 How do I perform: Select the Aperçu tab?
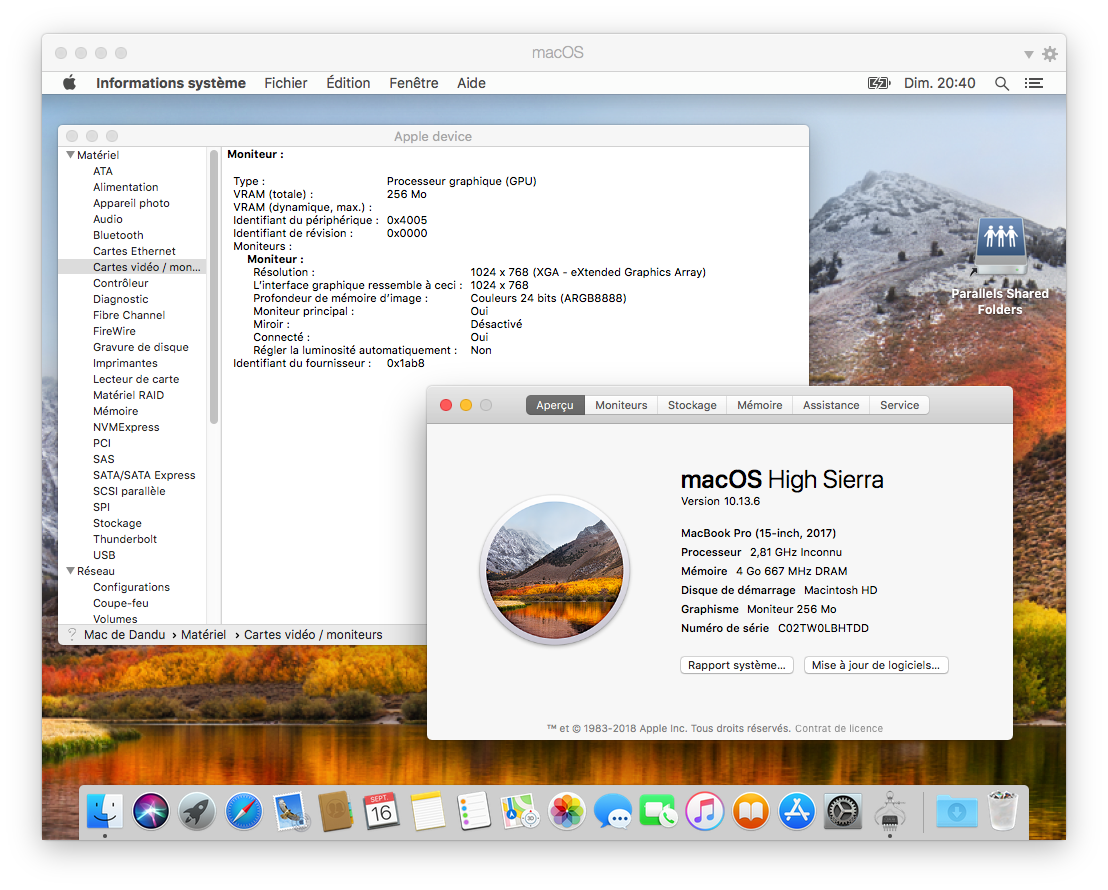555,405
